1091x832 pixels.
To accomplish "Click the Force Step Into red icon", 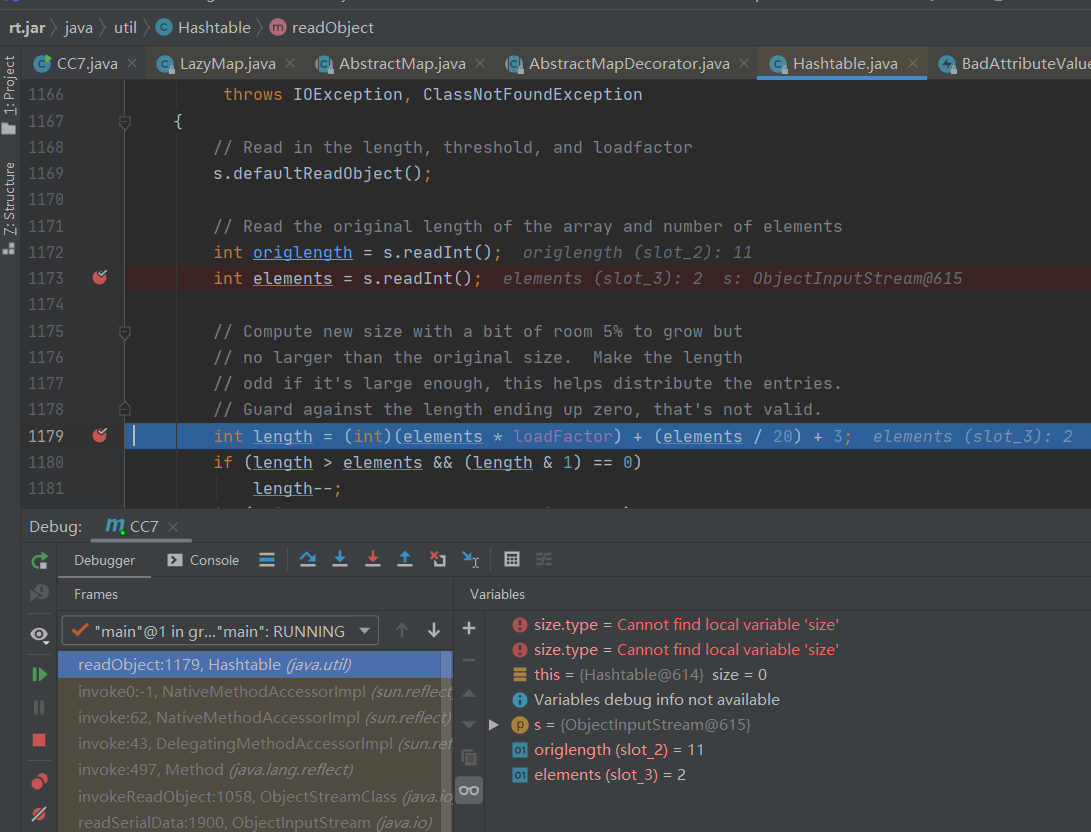I will pyautogui.click(x=373, y=559).
